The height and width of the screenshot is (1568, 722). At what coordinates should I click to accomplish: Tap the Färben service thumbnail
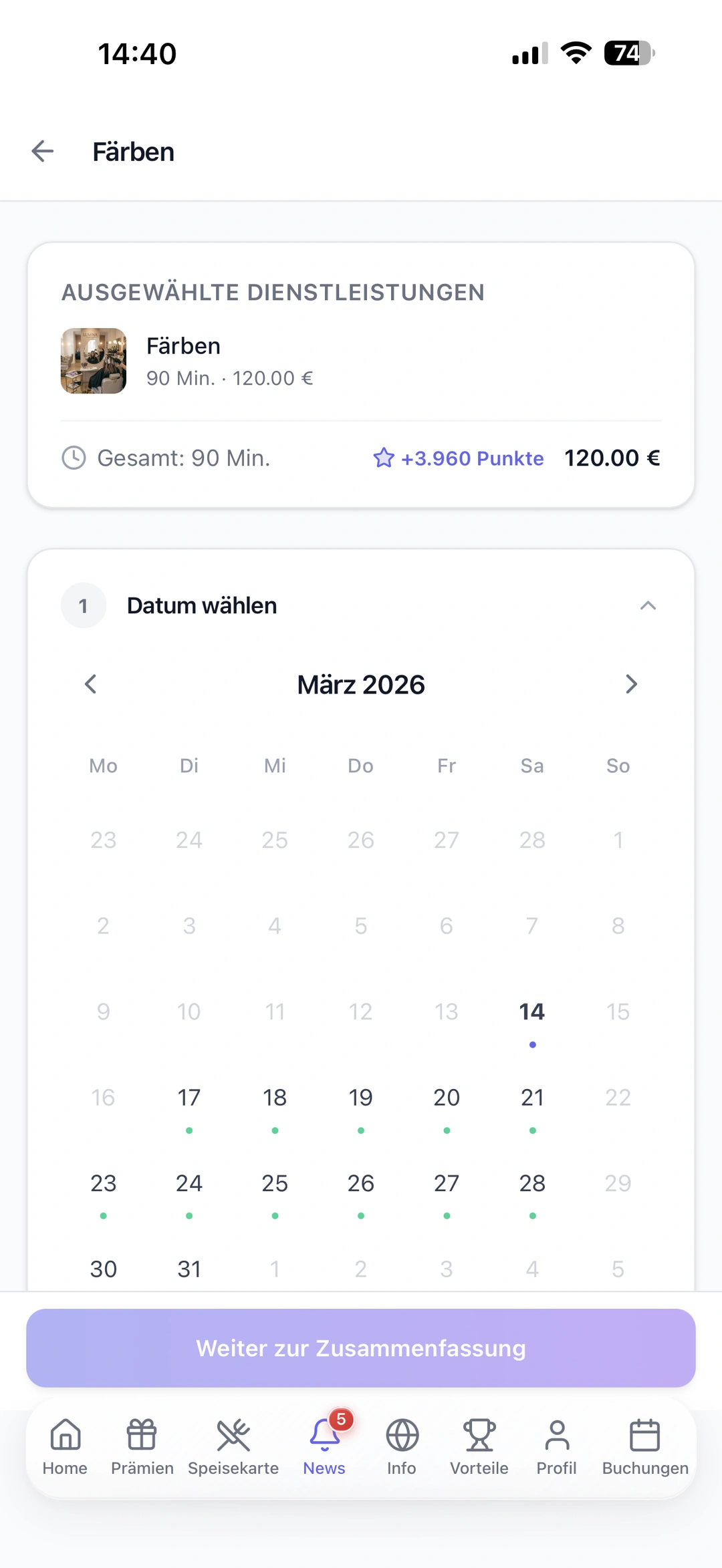coord(94,361)
